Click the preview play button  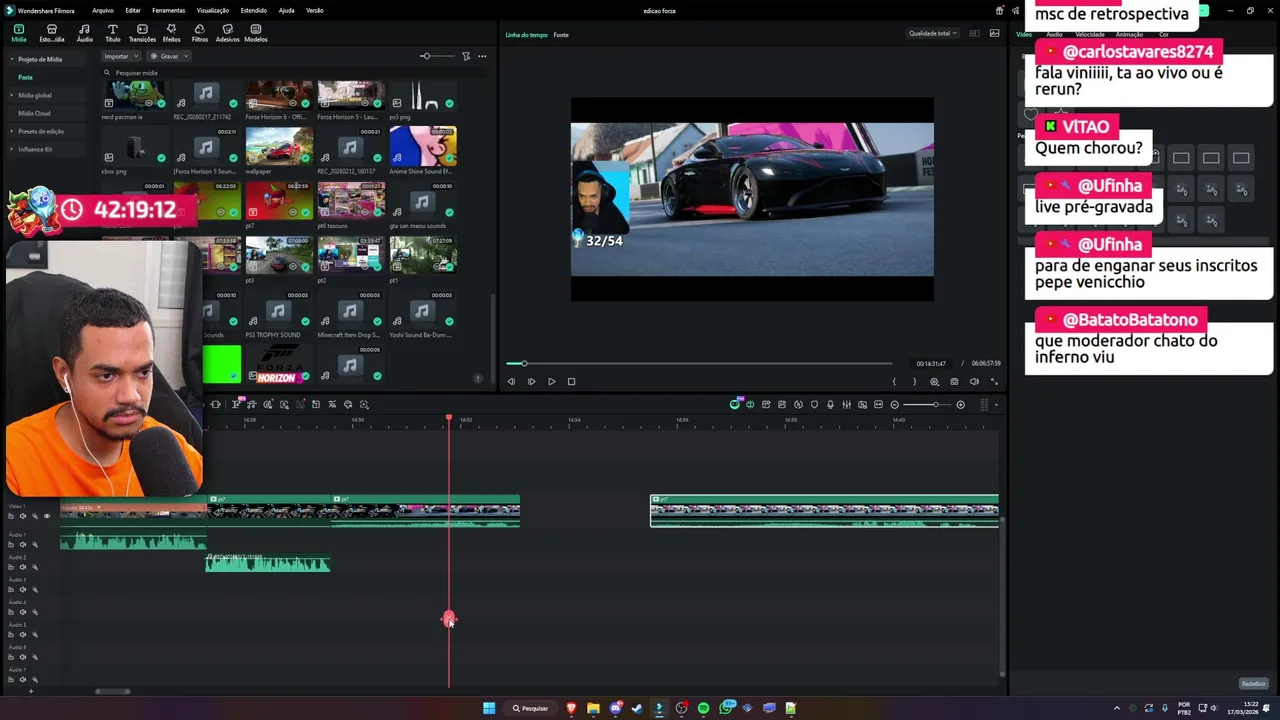551,381
